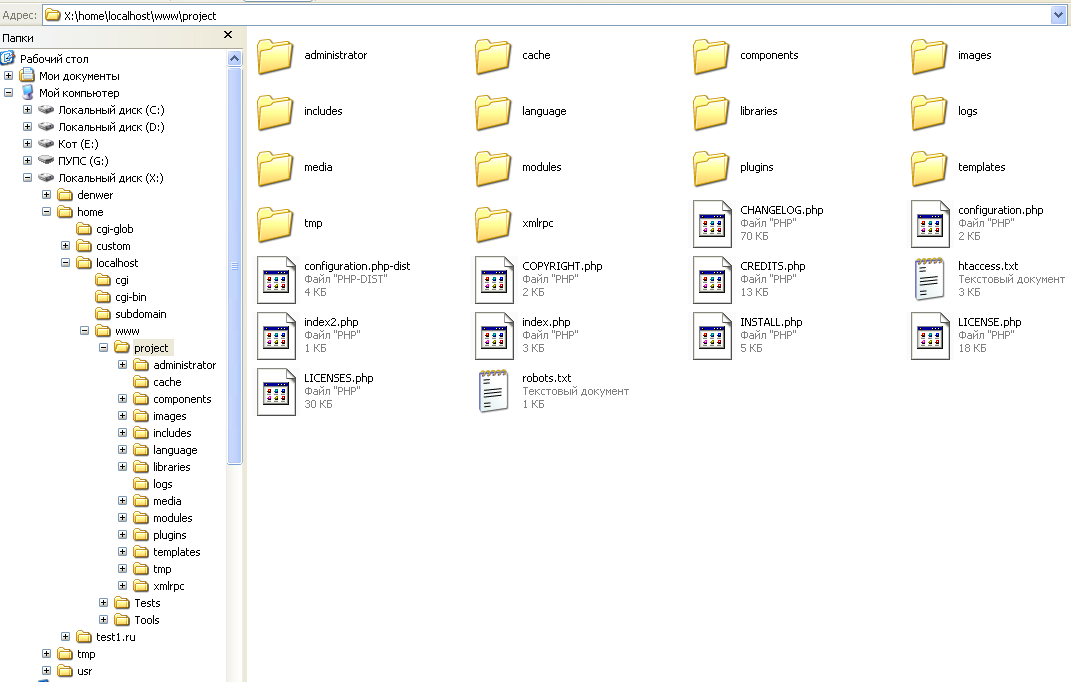Click the robots.txt notepad icon
The width and height of the screenshot is (1071, 682).
[493, 391]
